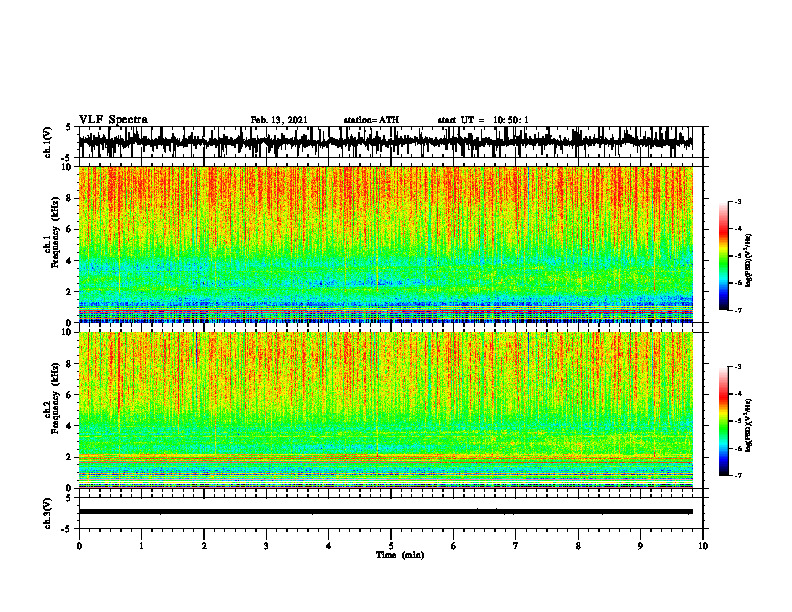Screen dimensions: 792x612
Task: Click the "8" kHz tick of ch.1 spectrogram
Action: 69,198
